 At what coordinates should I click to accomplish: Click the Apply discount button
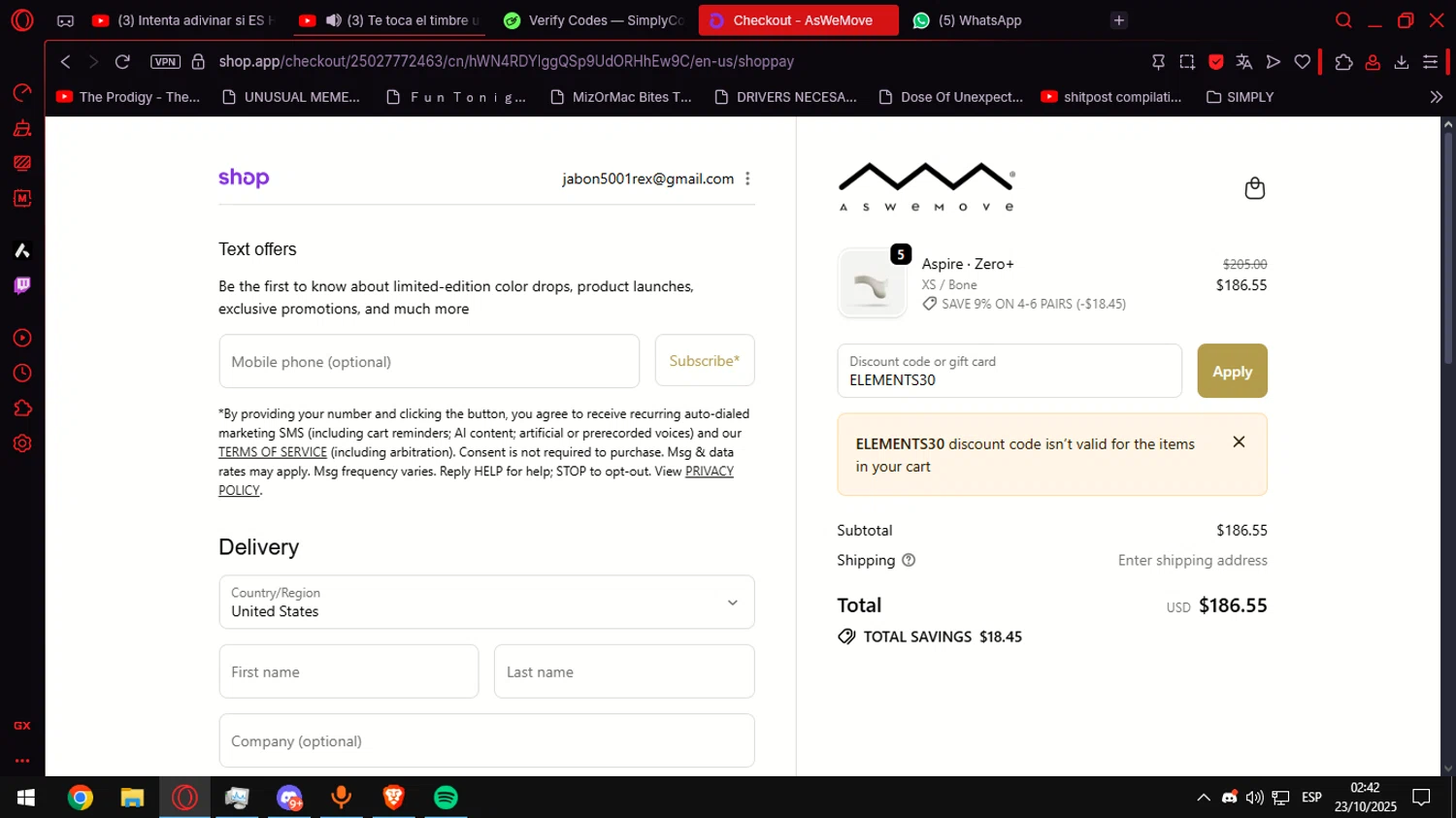pos(1232,371)
